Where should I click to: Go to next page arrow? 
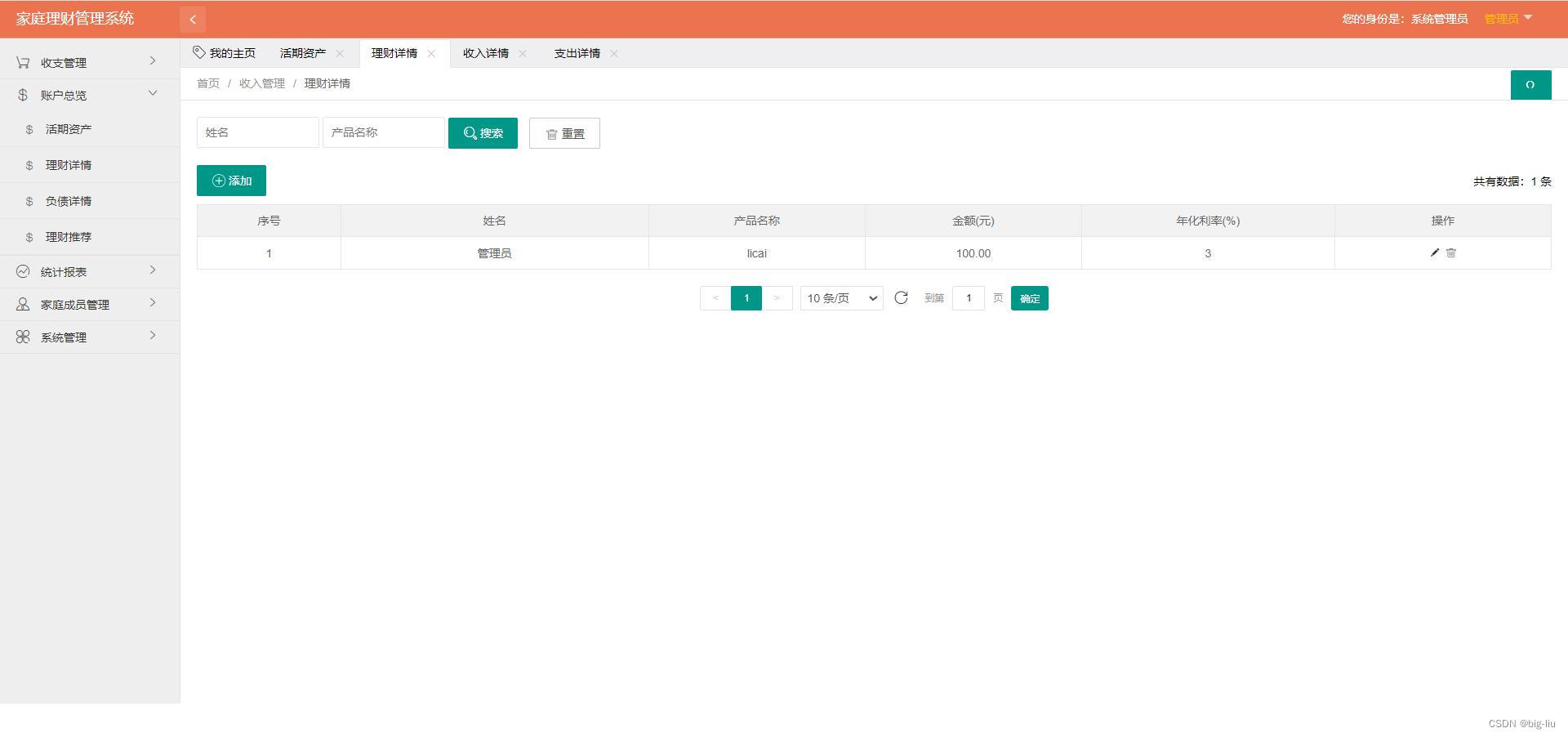777,298
